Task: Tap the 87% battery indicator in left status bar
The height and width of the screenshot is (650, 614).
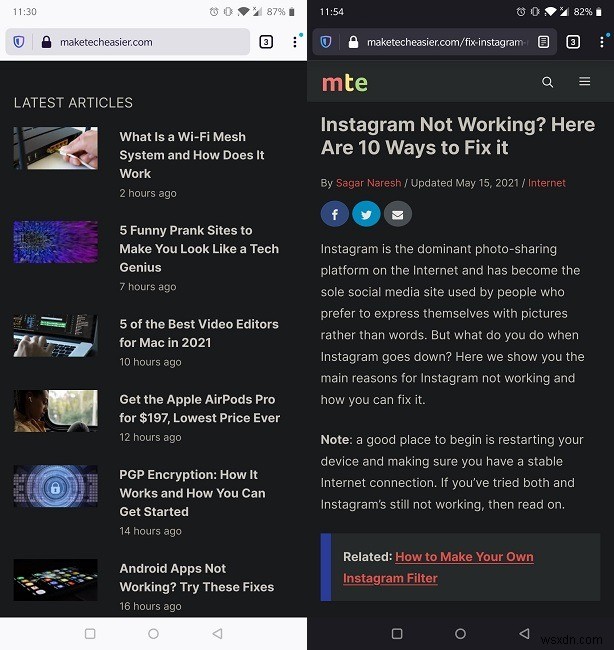Action: pyautogui.click(x=281, y=12)
